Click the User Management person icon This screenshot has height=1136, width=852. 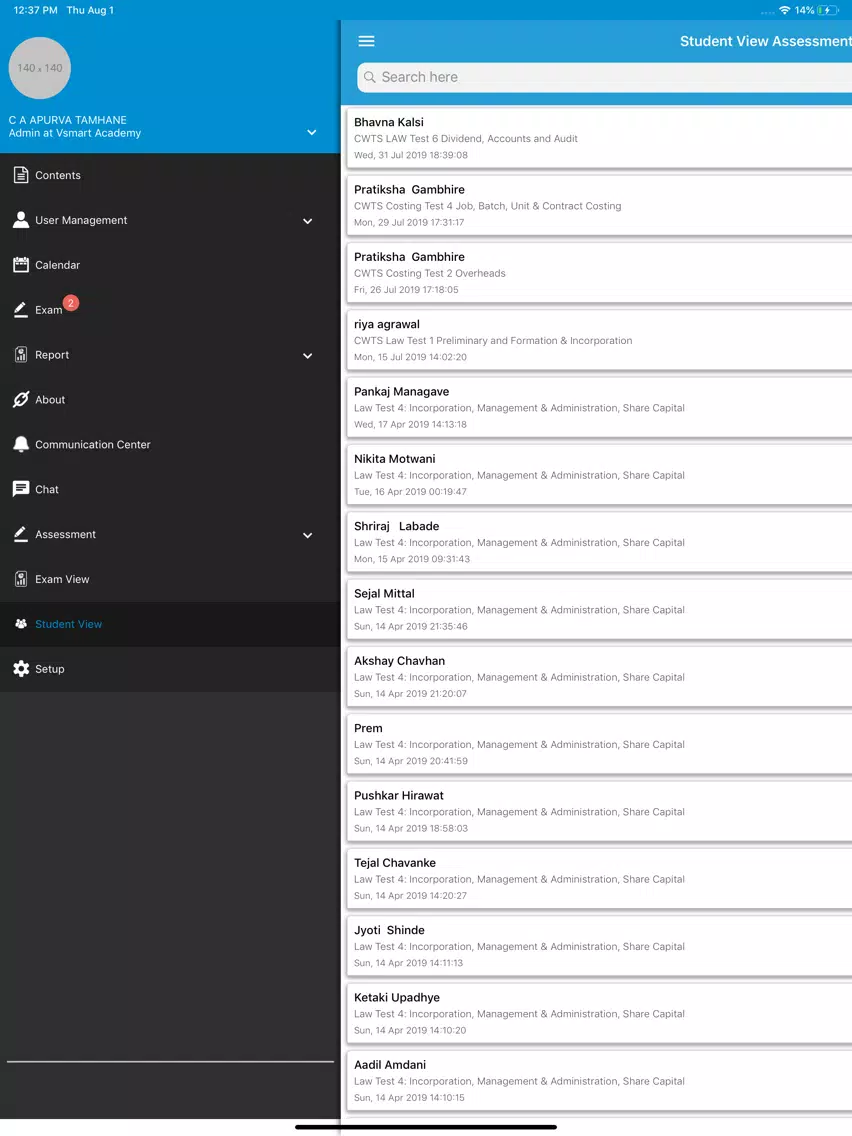[21, 220]
